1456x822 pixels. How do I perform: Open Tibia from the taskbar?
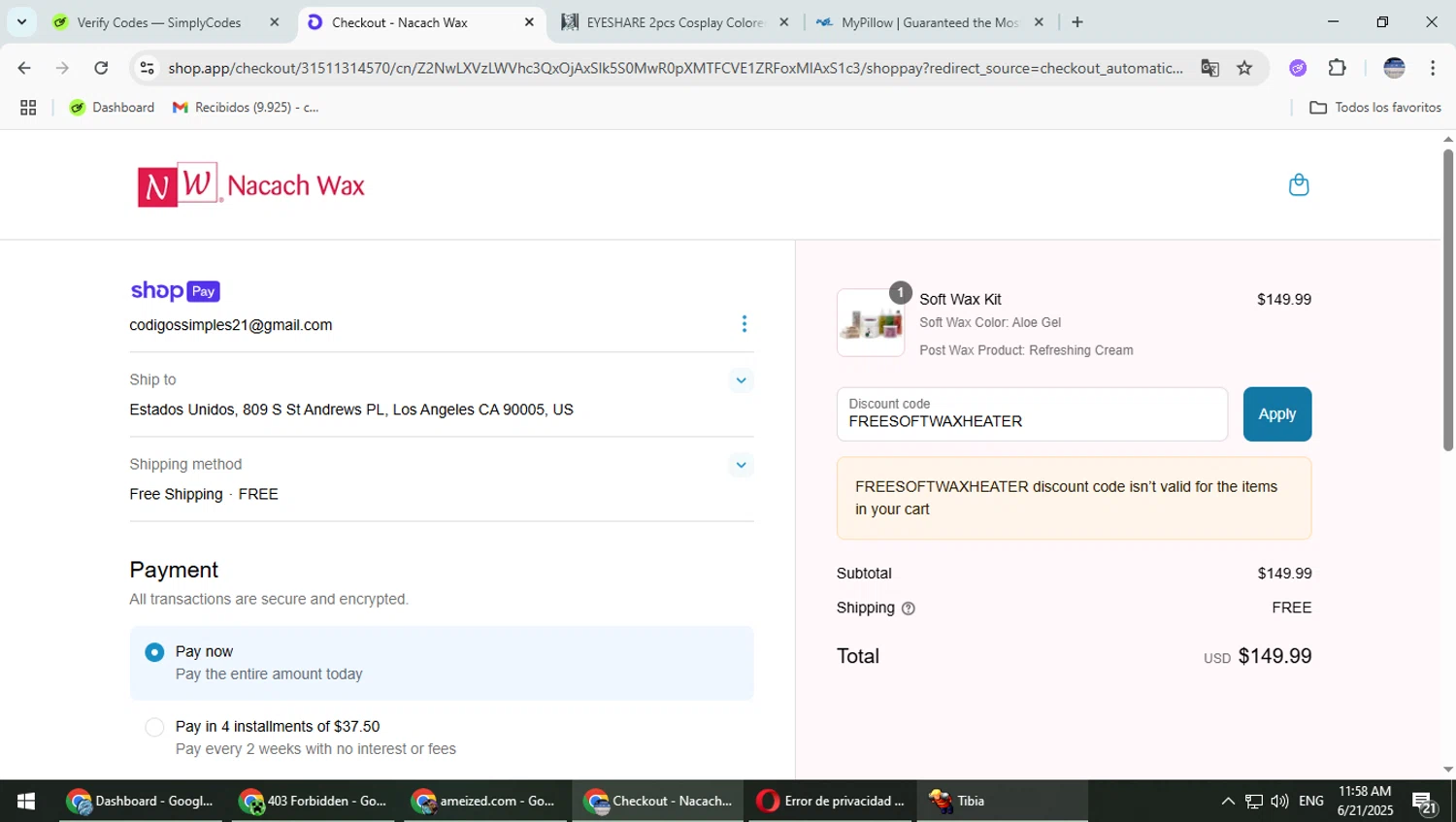coord(1002,801)
